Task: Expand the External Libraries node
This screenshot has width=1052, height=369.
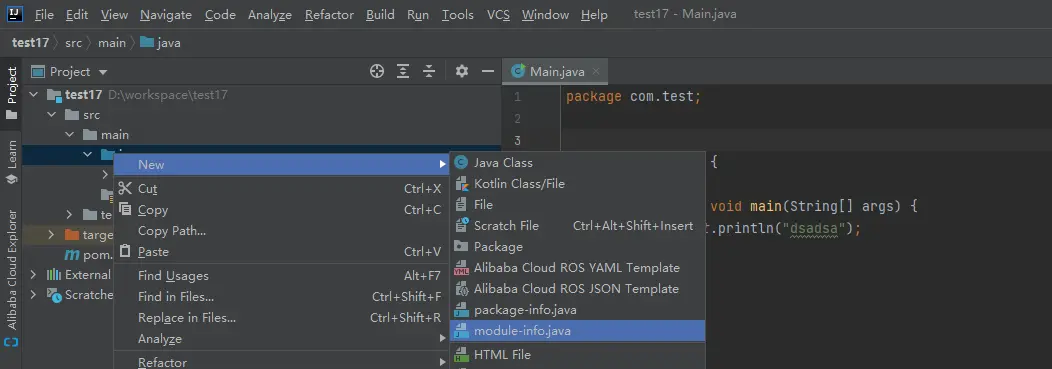Action: point(34,274)
